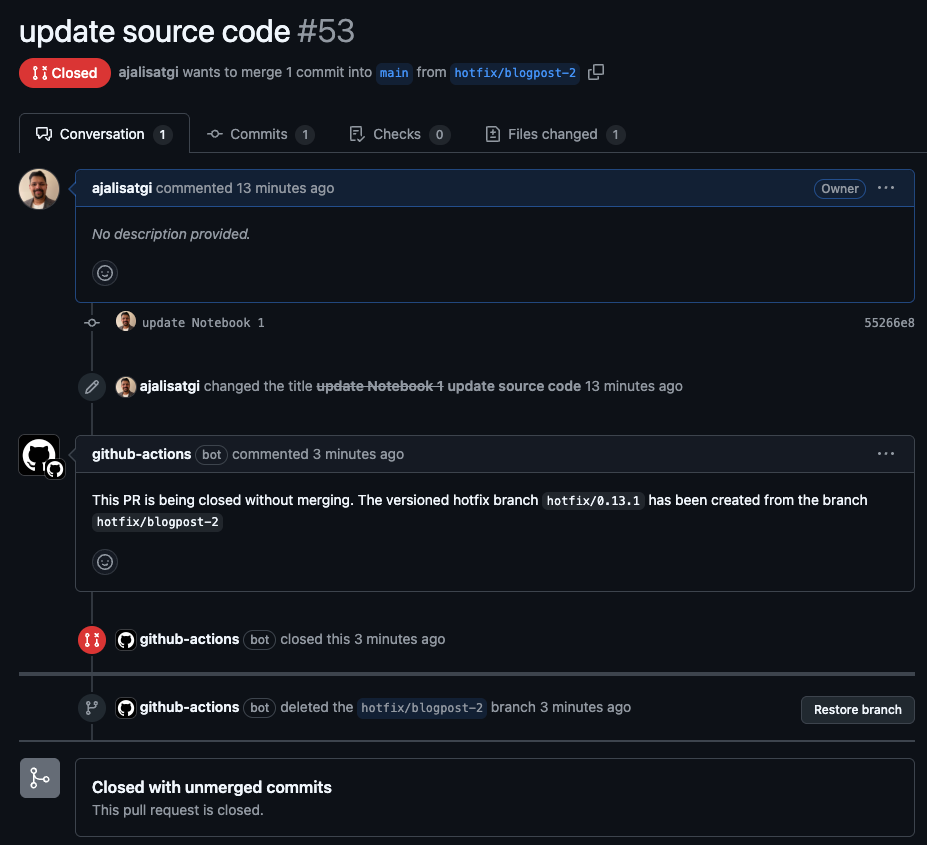Click the github-actions bot avatar icon

coord(40,456)
